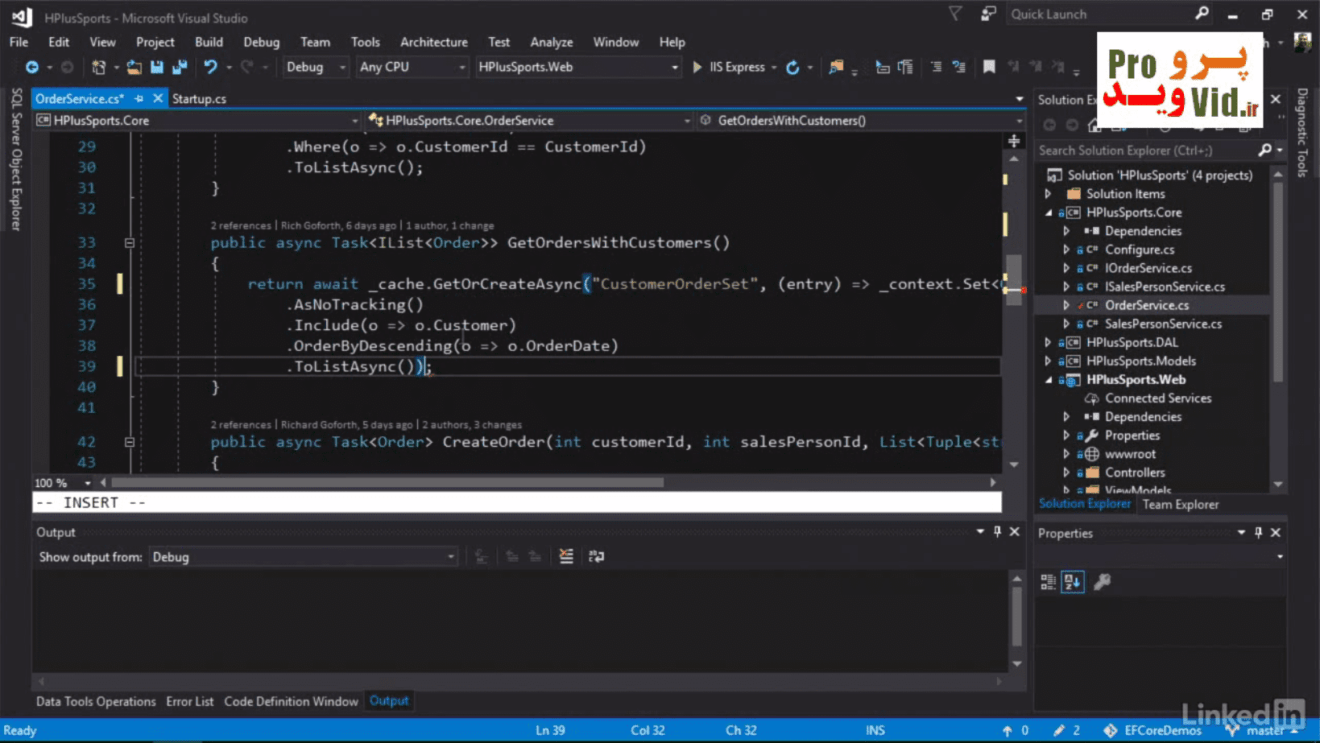Click the bookmark icon on the toolbar

989,66
